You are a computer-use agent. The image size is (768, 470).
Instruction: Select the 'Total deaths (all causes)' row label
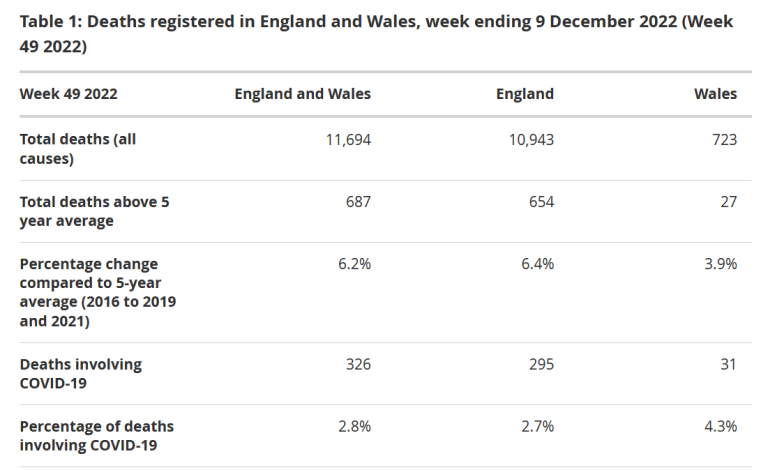tap(78, 149)
